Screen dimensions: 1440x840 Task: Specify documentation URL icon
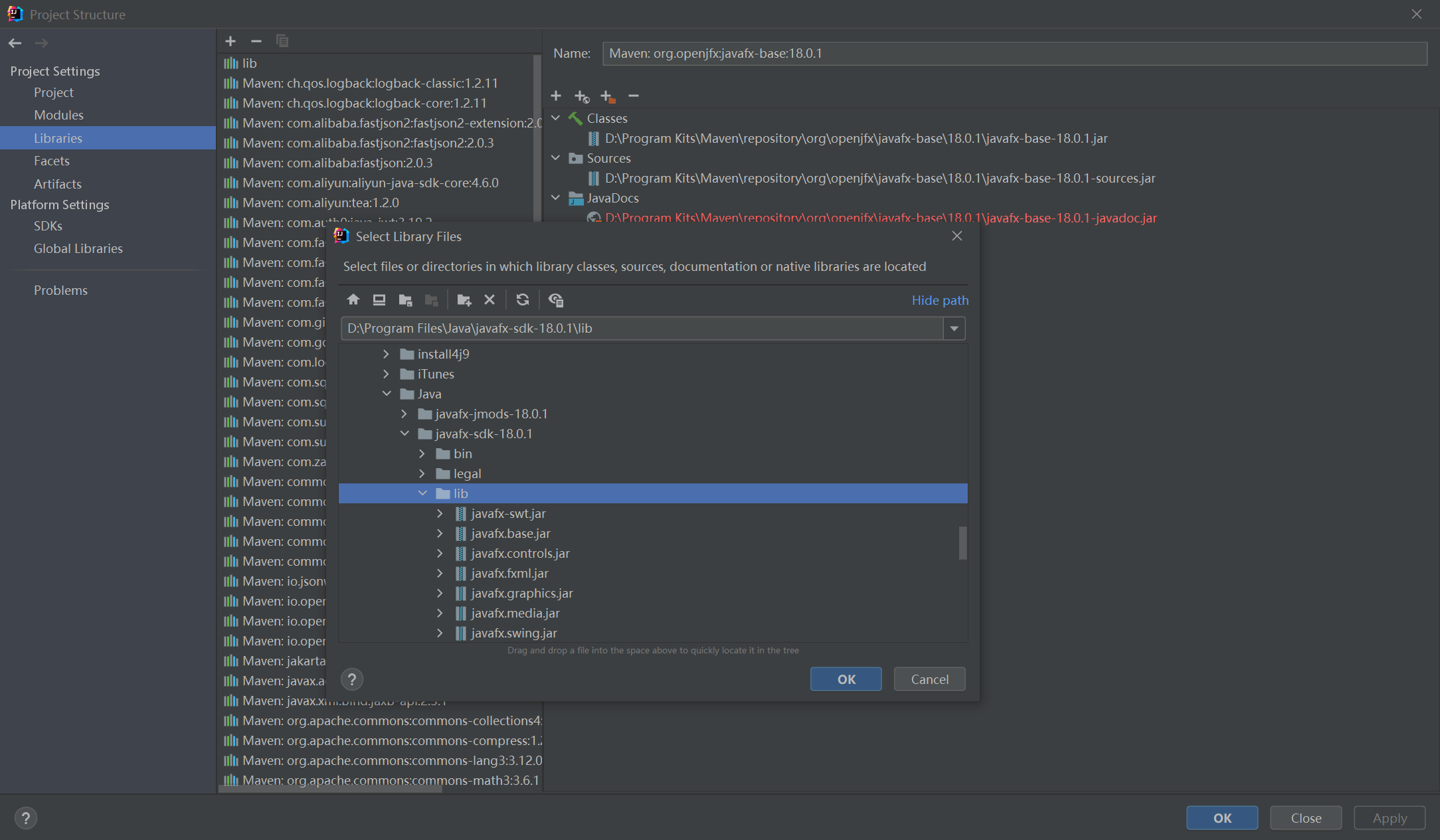tap(582, 96)
